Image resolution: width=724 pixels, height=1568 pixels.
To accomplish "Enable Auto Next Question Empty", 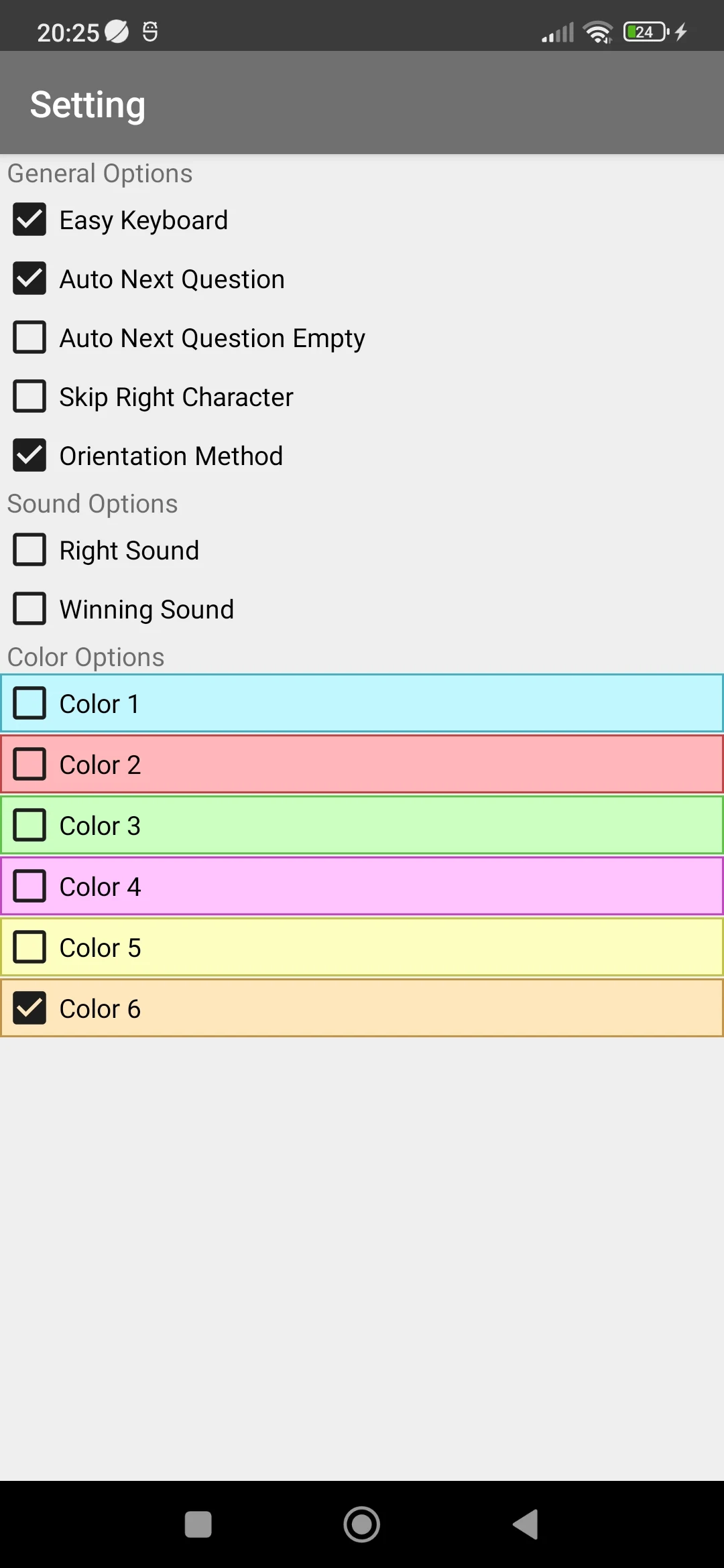I will pos(29,338).
